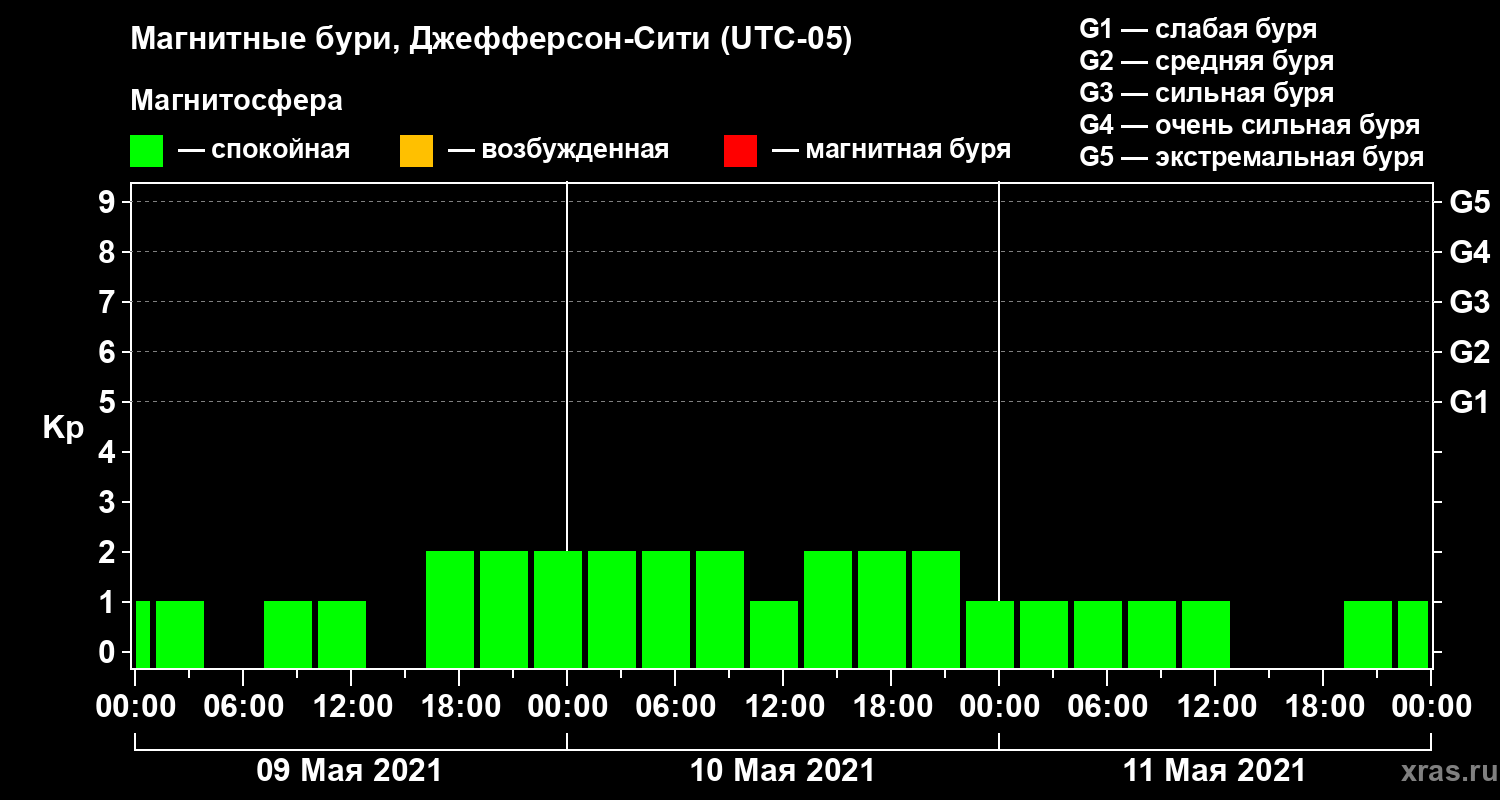This screenshot has height=800, width=1500.
Task: Click the orange 'возбужденная' legend swatch
Action: (x=416, y=151)
